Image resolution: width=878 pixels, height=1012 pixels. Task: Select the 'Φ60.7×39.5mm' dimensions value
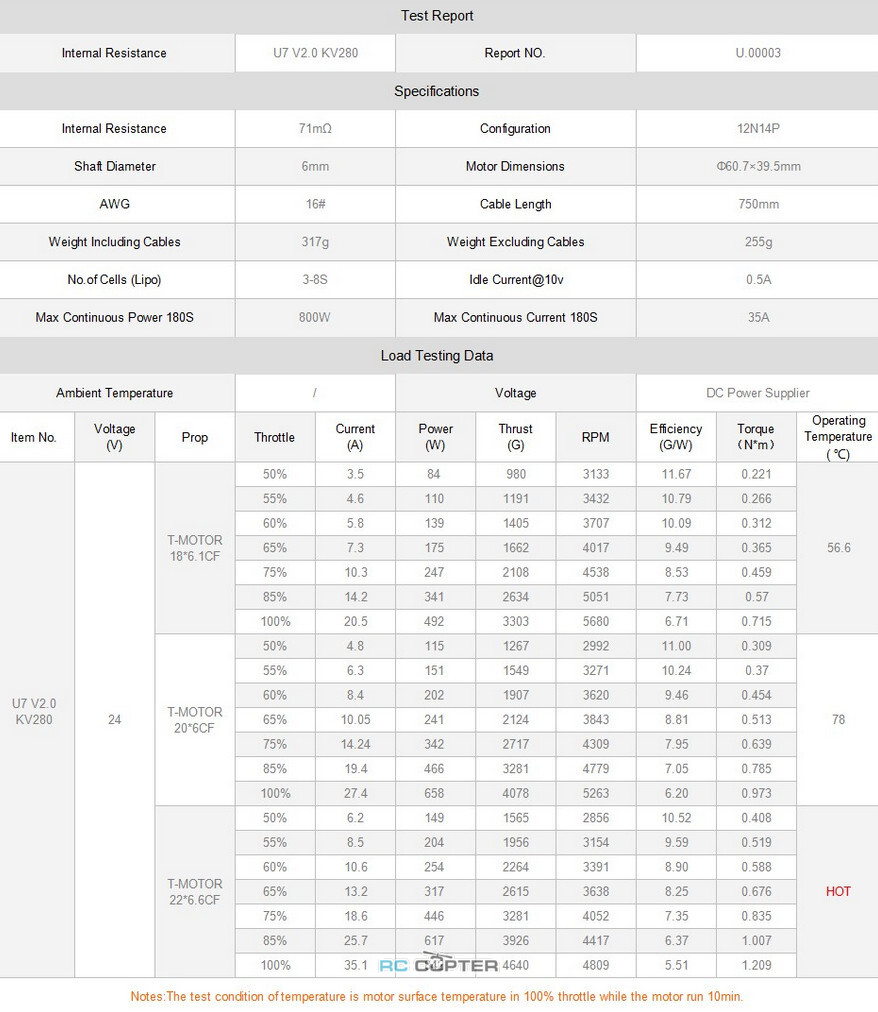(x=758, y=167)
